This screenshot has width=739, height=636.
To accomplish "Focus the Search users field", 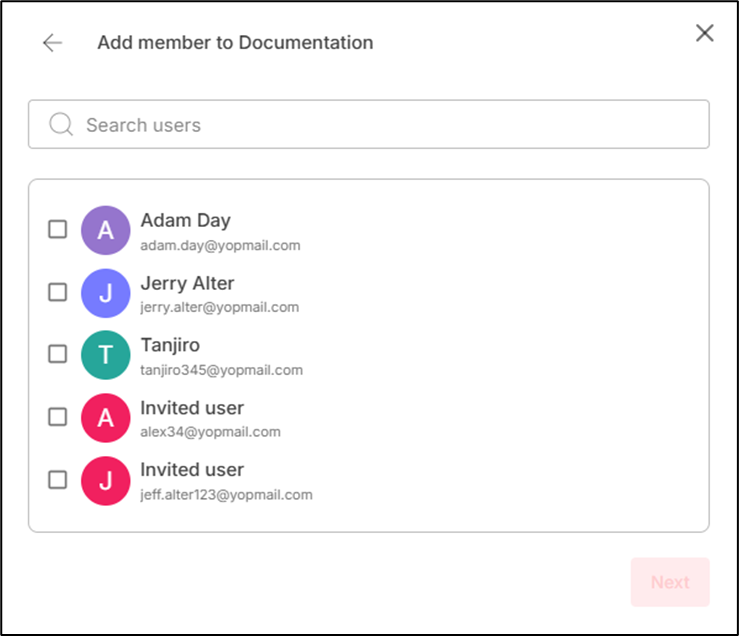I will coord(369,124).
